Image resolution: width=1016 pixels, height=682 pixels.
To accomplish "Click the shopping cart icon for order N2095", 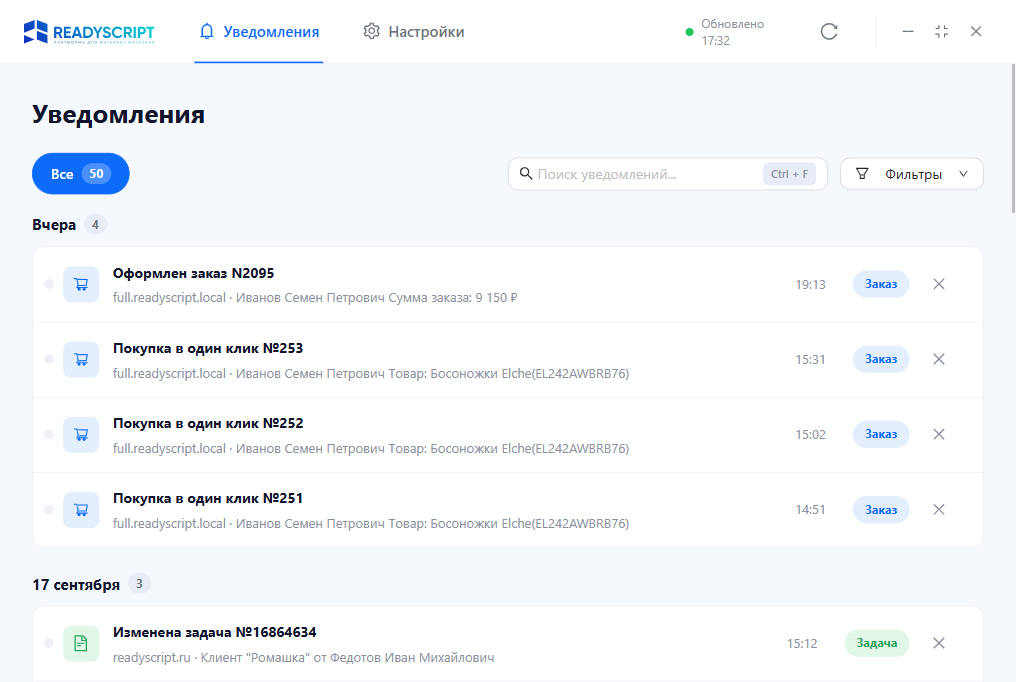I will pos(81,284).
